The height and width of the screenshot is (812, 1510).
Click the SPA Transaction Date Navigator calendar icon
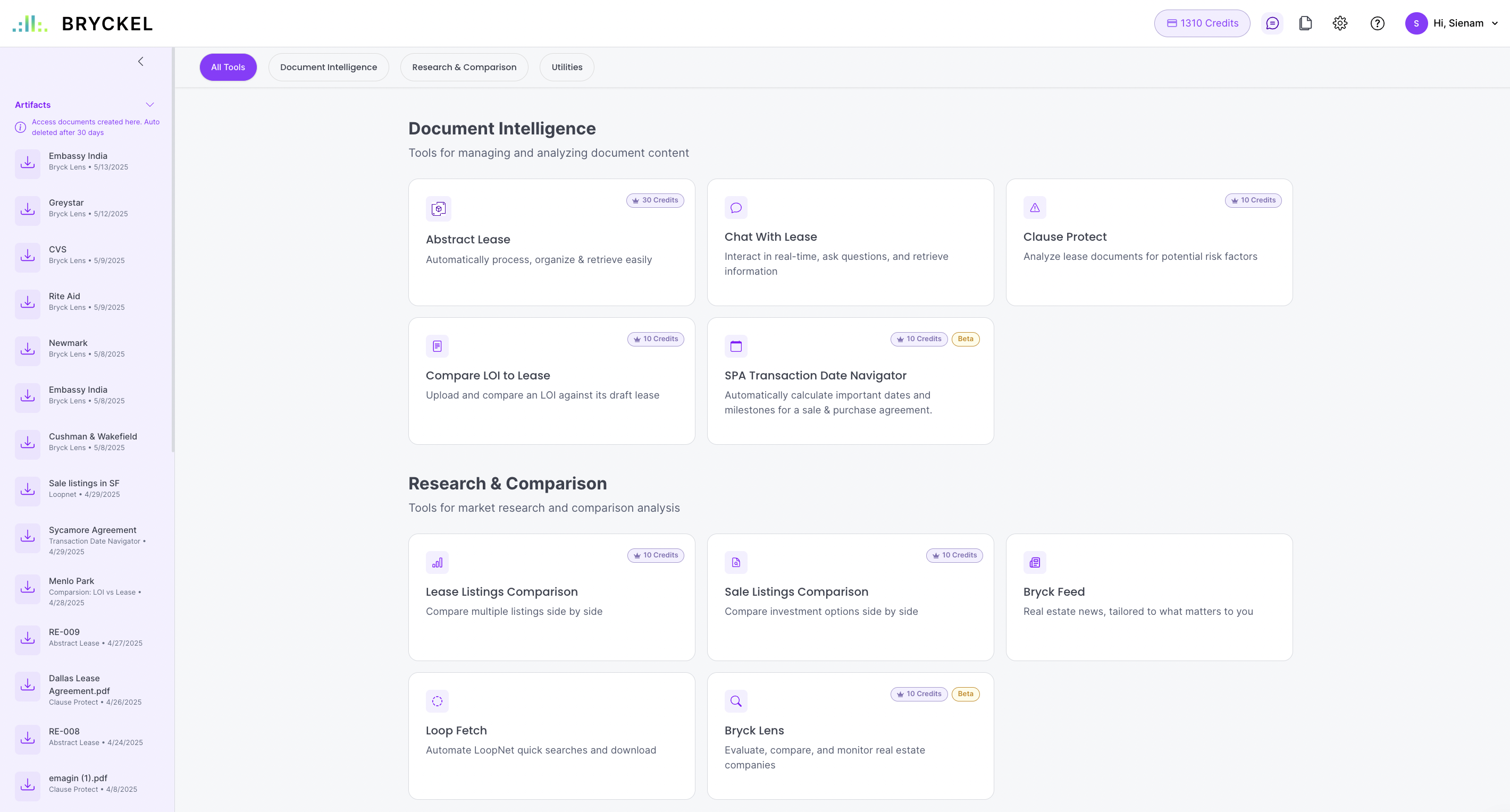point(736,346)
